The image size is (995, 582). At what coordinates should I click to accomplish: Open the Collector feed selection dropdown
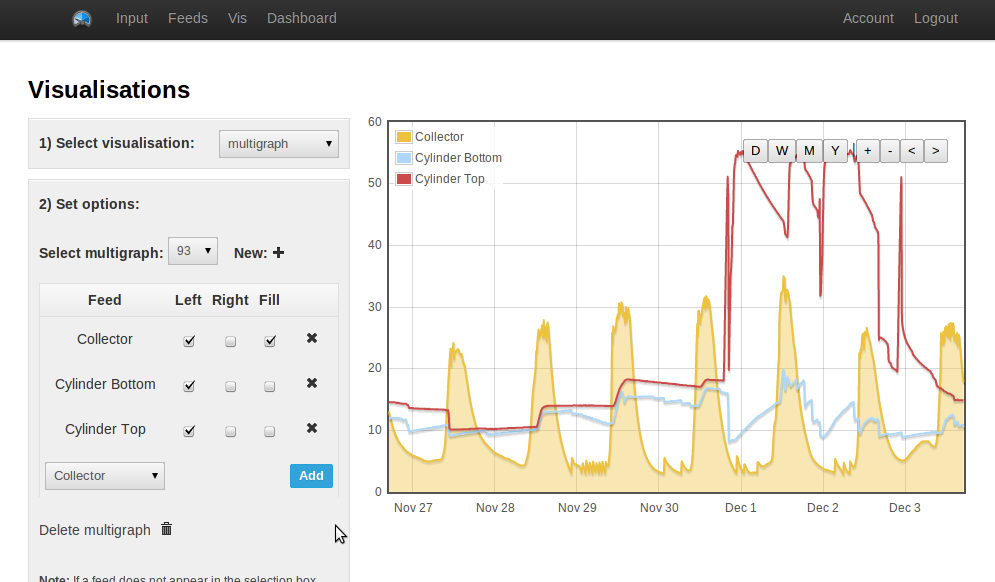tap(105, 475)
